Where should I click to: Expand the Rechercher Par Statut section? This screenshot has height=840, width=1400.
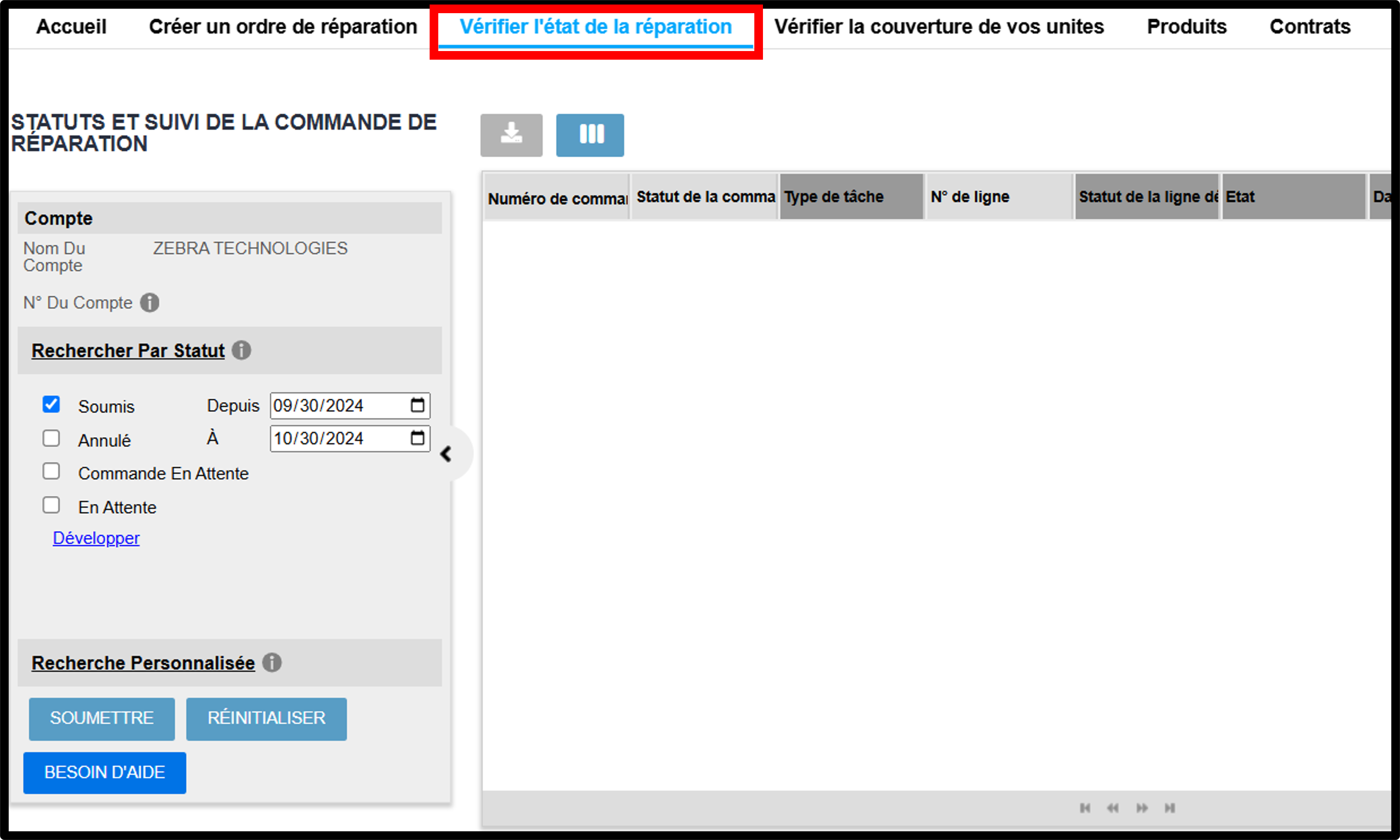128,350
